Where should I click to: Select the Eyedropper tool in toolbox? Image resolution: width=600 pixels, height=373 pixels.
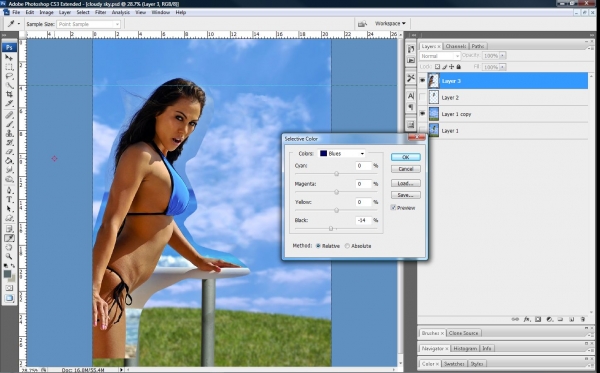tap(9, 238)
